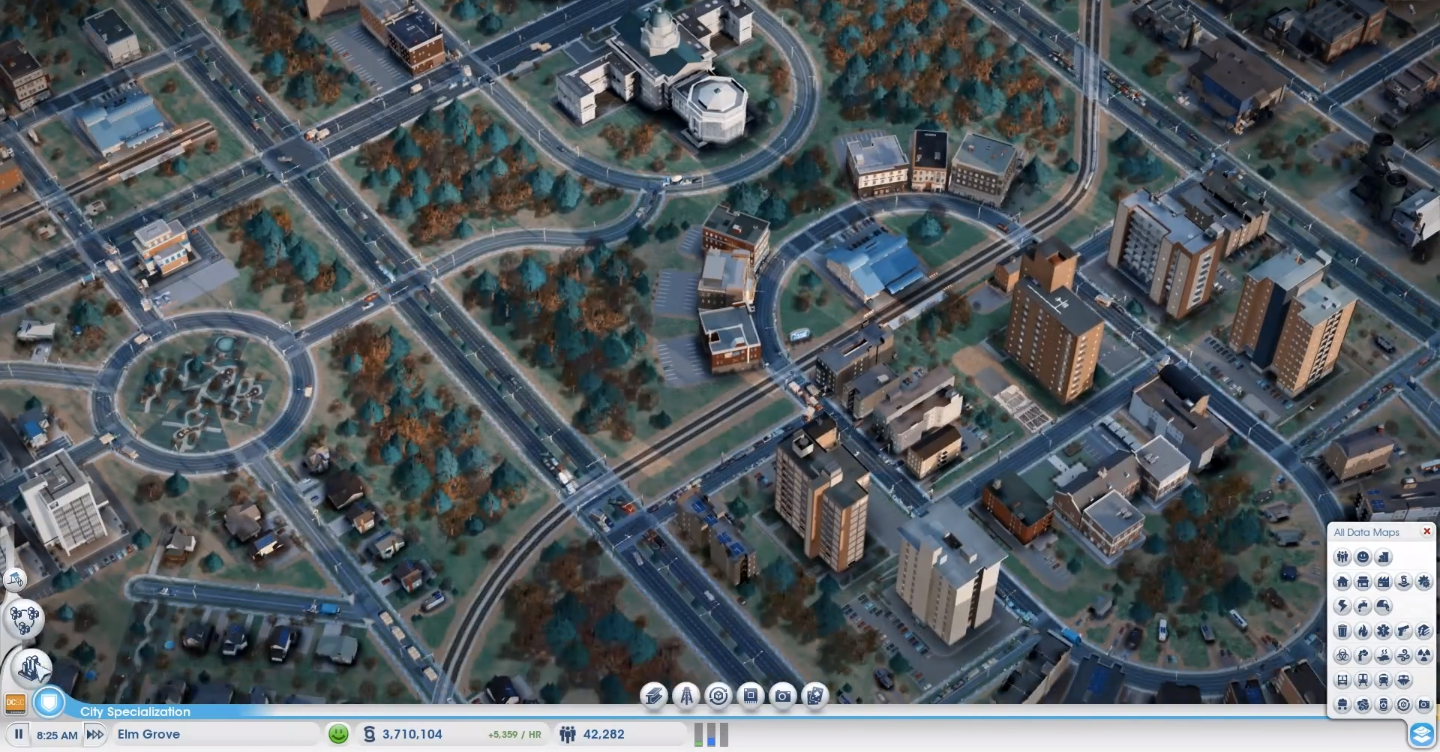Click the Elm Grove city name

(149, 735)
